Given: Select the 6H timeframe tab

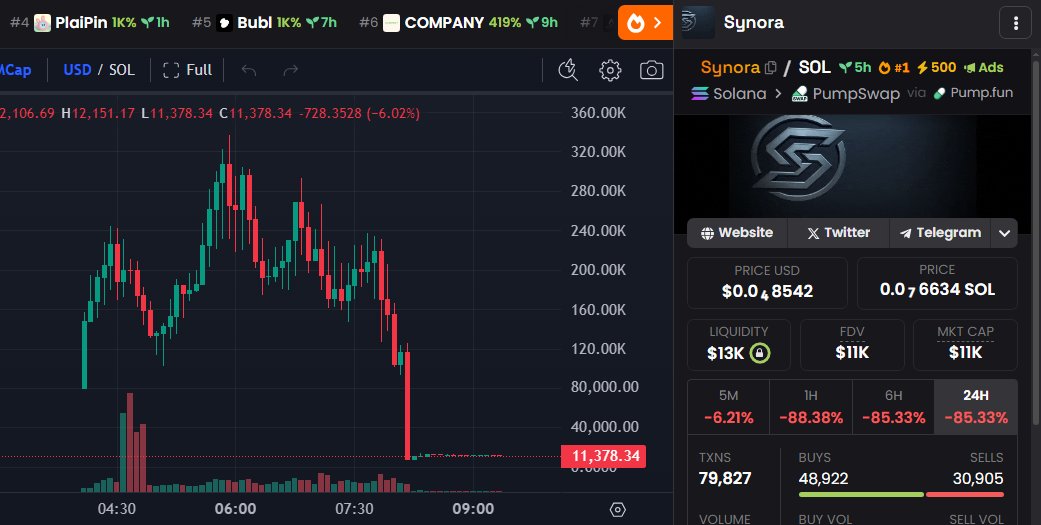Looking at the screenshot, I should click(892, 407).
